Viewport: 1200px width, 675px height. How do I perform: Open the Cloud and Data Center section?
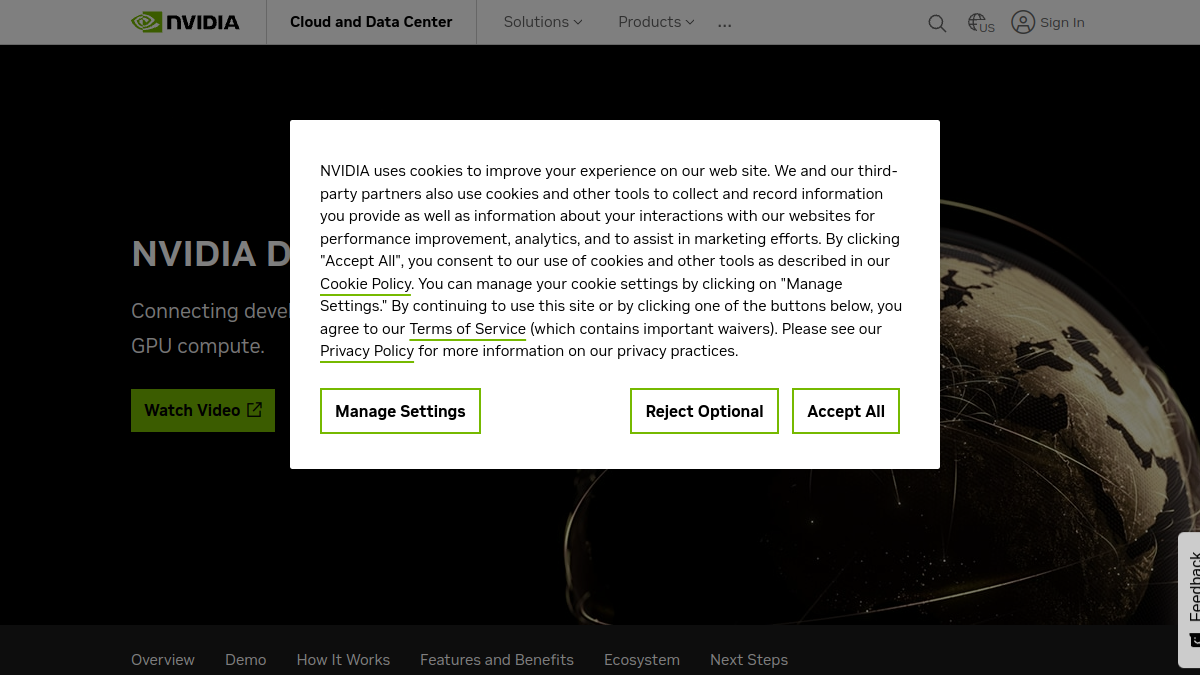(371, 22)
